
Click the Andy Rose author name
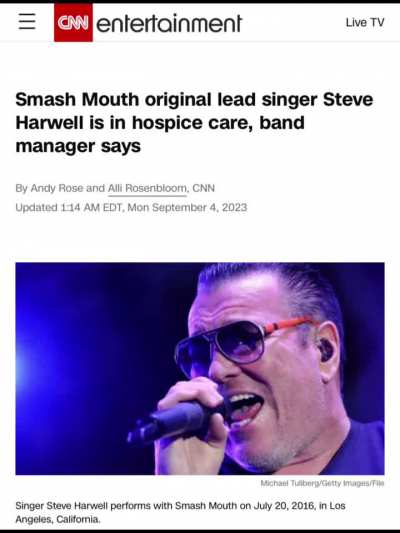[x=57, y=188]
